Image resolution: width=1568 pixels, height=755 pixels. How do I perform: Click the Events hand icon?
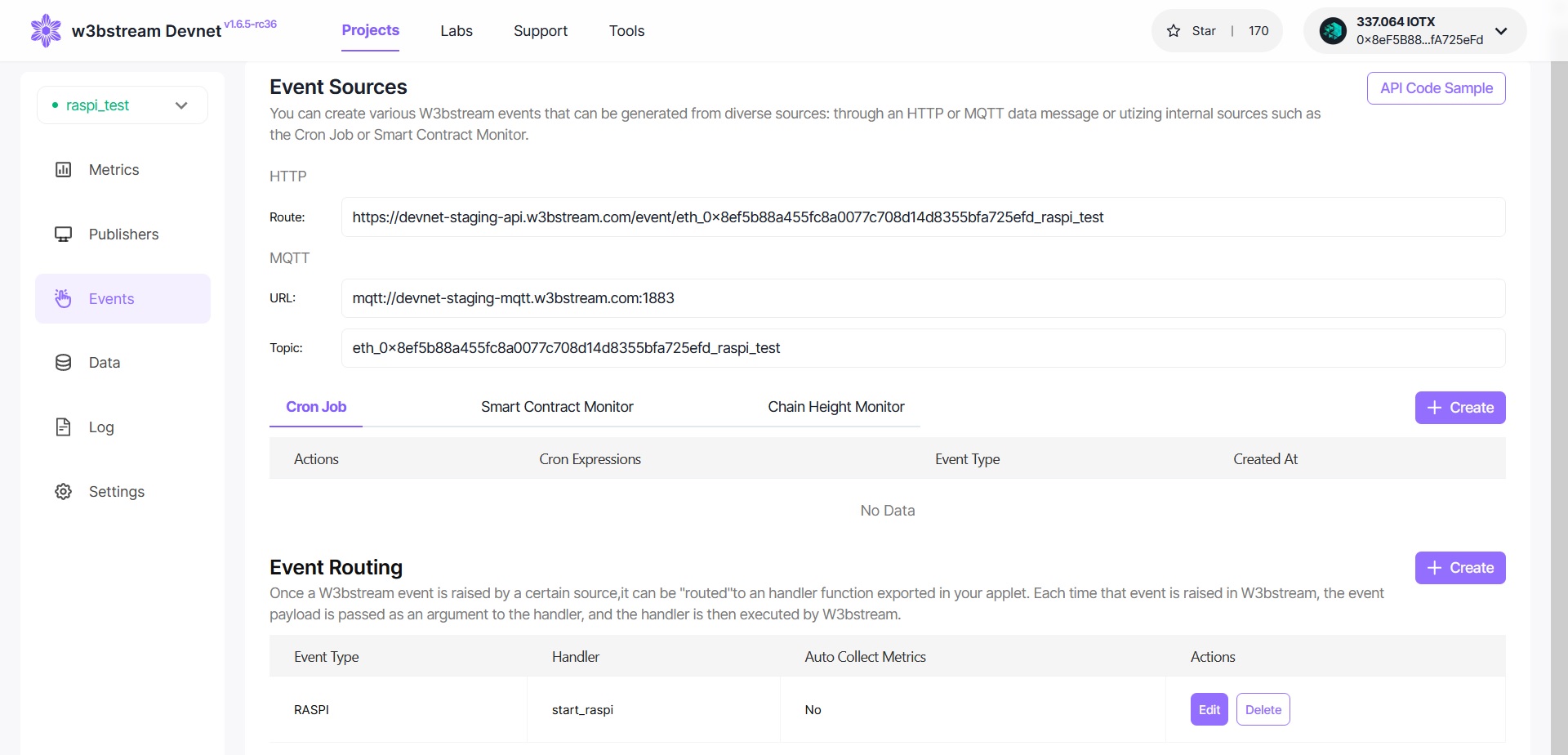(63, 298)
